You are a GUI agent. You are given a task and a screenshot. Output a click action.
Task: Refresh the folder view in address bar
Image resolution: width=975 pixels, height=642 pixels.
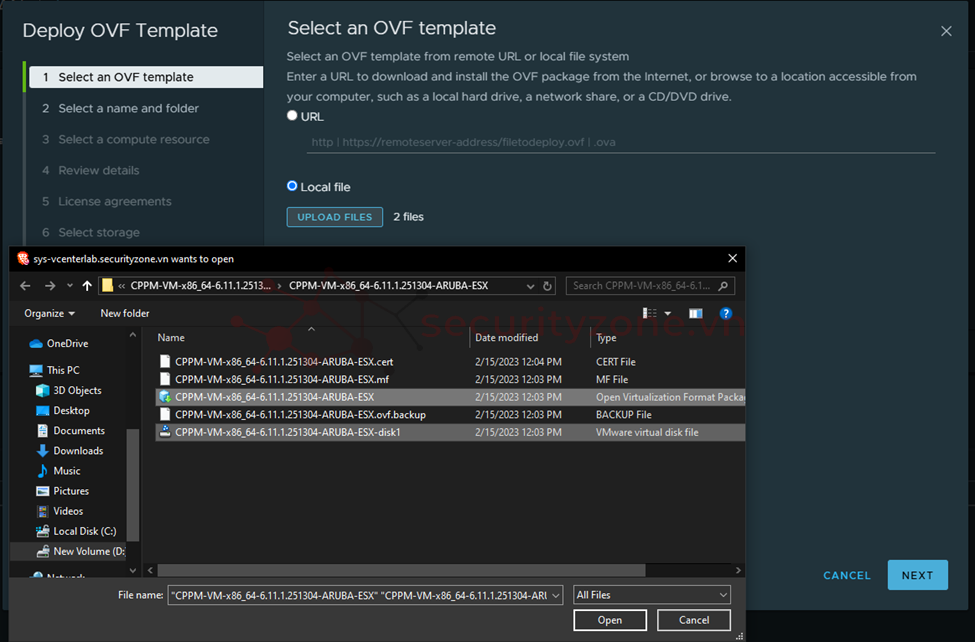click(547, 286)
